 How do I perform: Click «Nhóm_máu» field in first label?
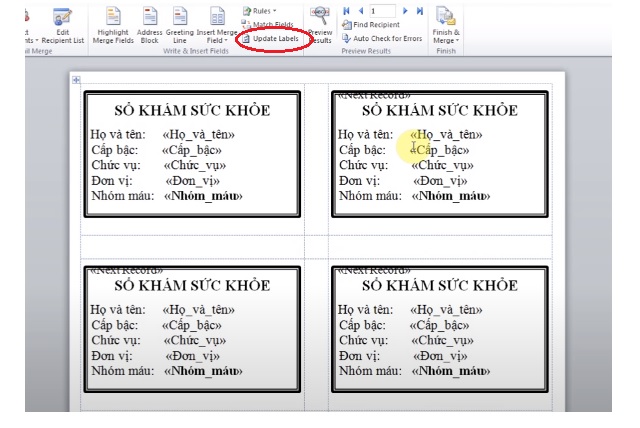click(x=203, y=196)
